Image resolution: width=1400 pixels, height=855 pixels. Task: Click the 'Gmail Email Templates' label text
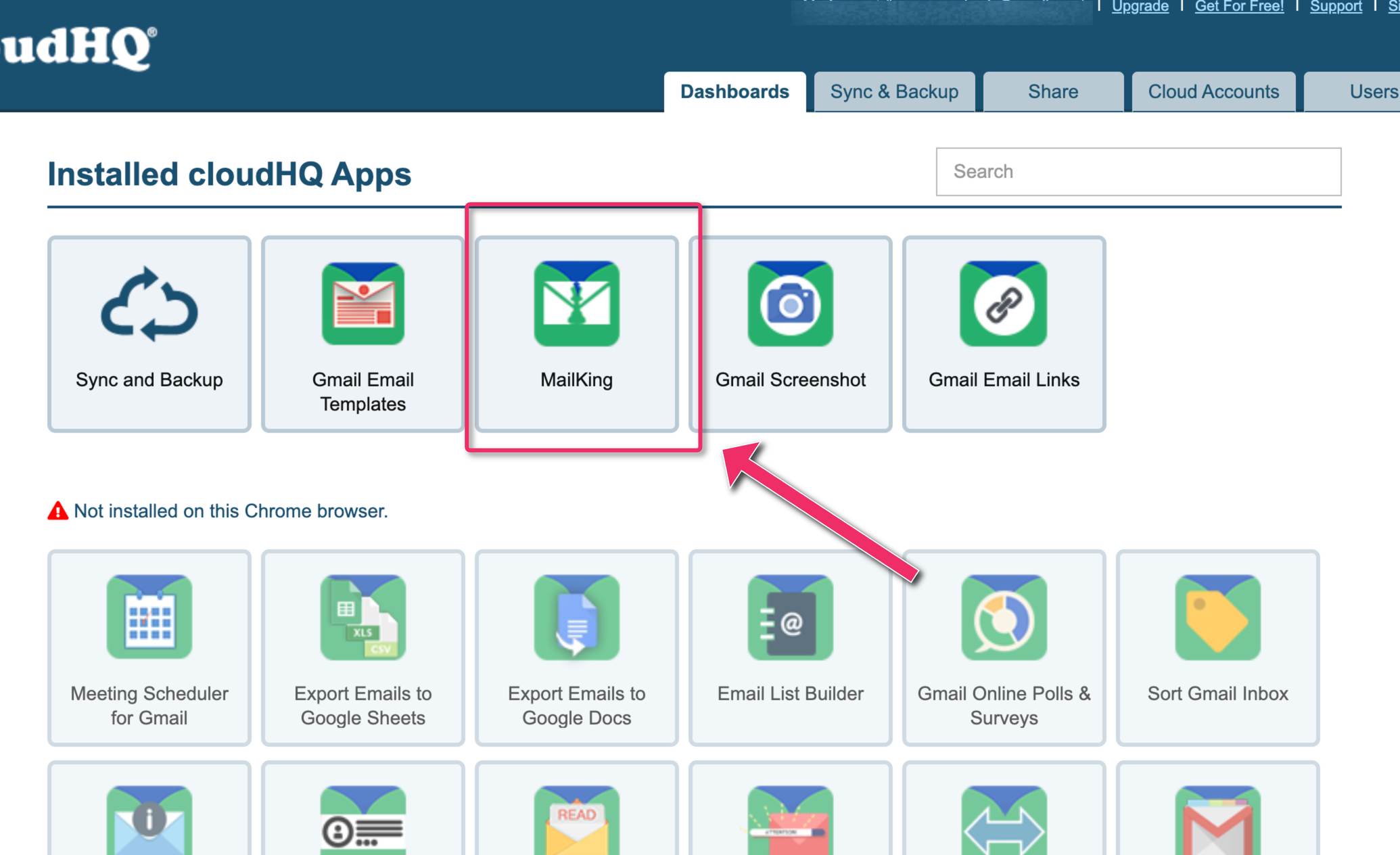[x=363, y=392]
